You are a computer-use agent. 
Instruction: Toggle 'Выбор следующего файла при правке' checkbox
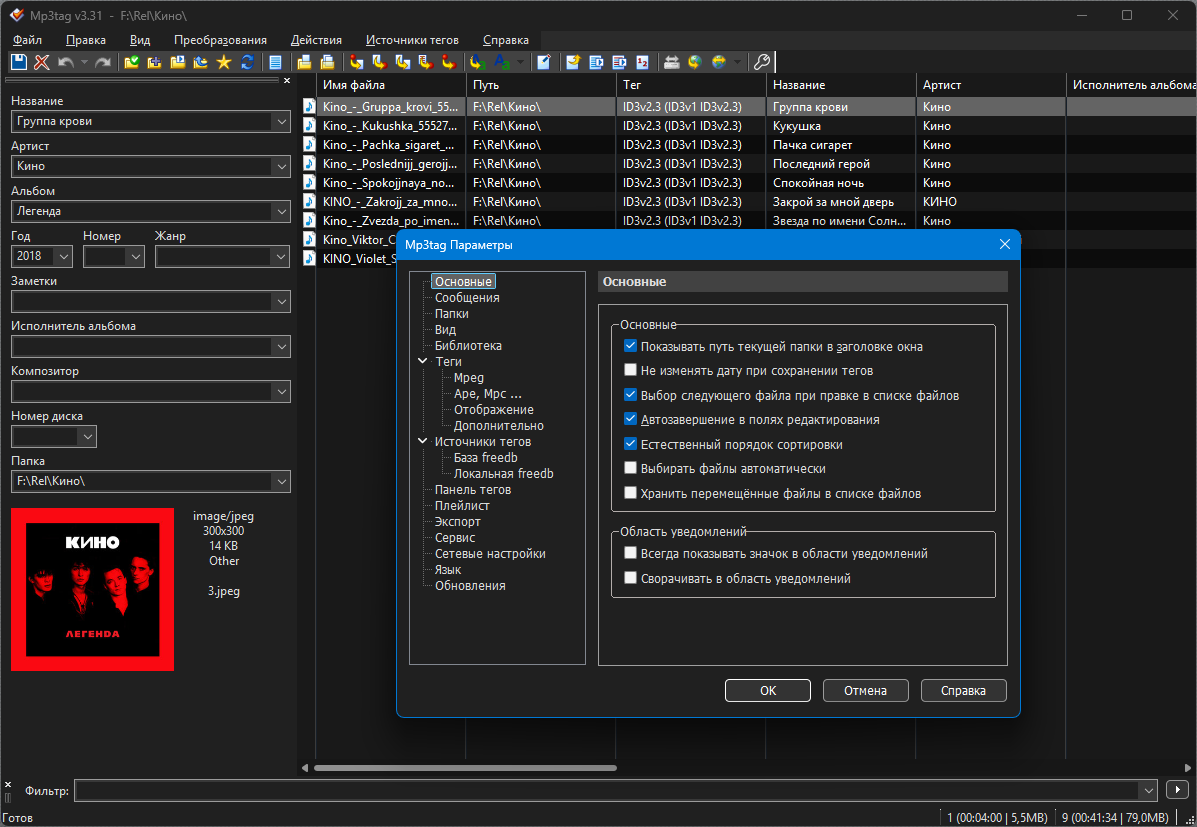click(x=630, y=395)
